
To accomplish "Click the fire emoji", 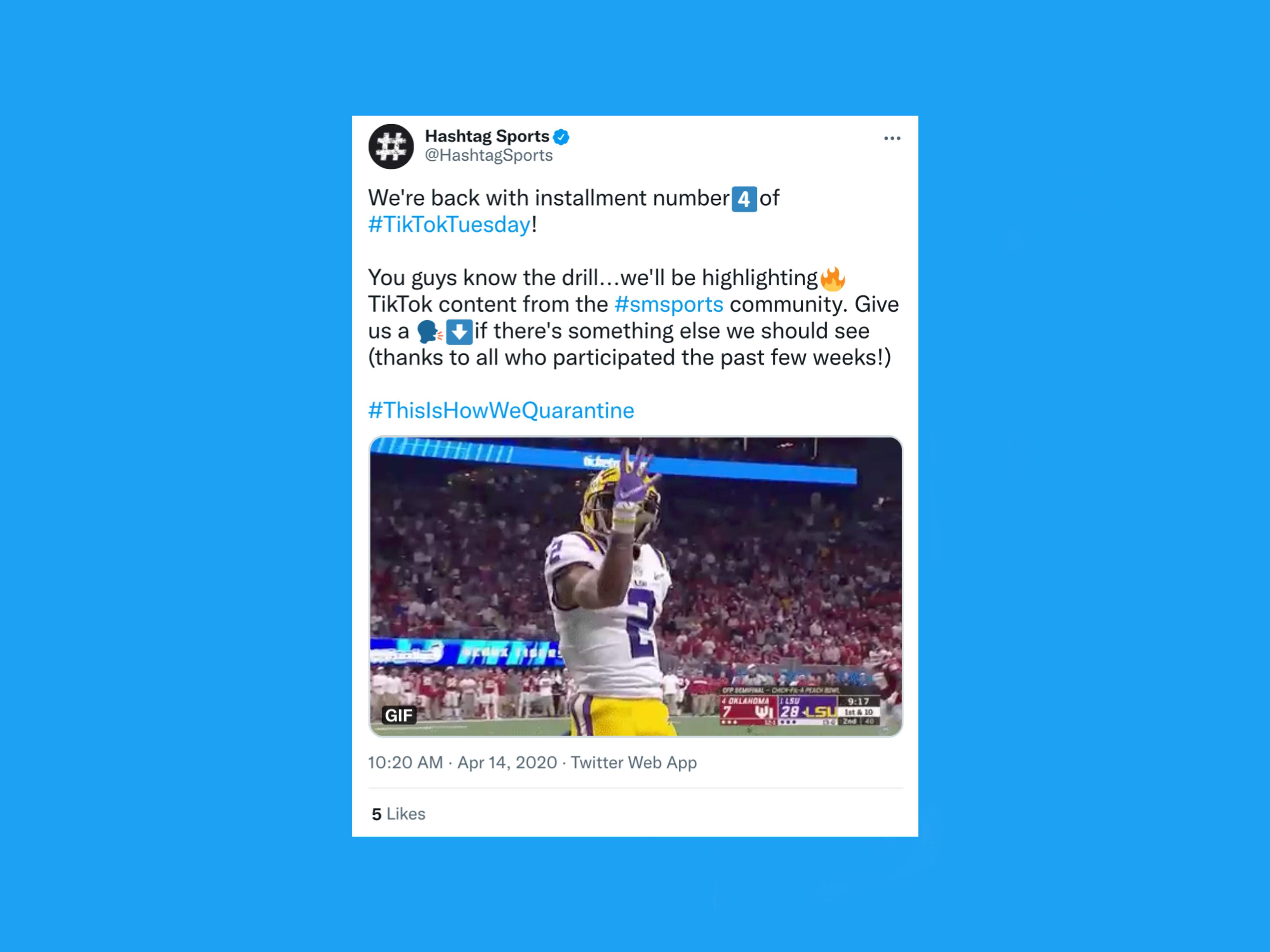I will [832, 279].
